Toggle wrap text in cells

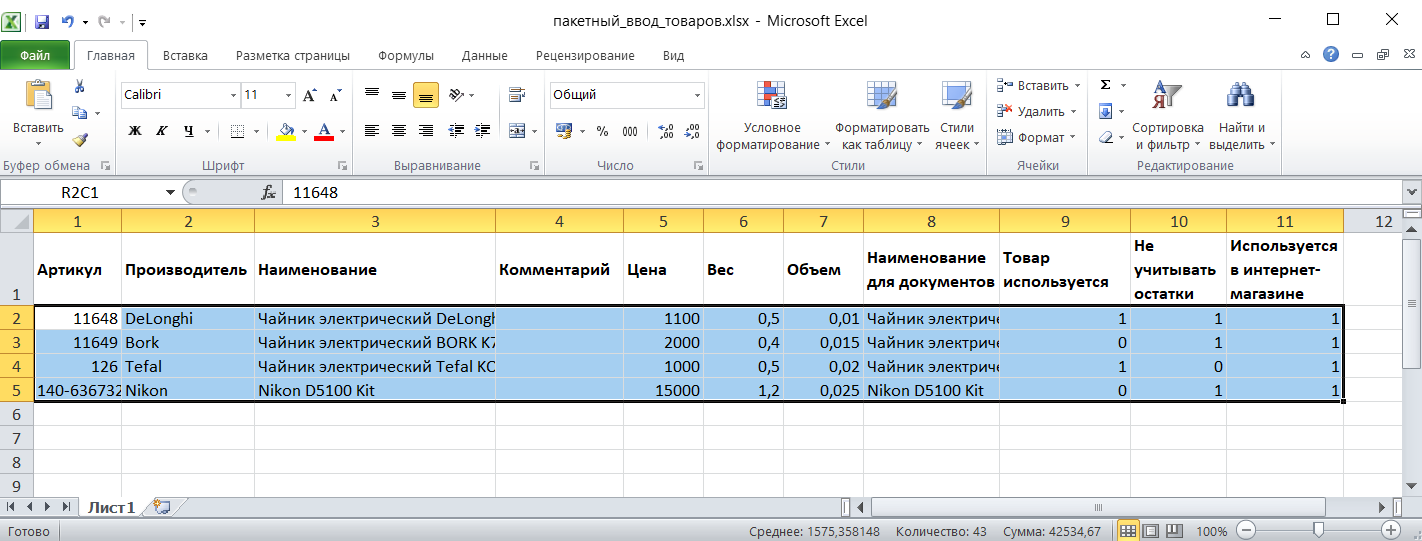517,95
